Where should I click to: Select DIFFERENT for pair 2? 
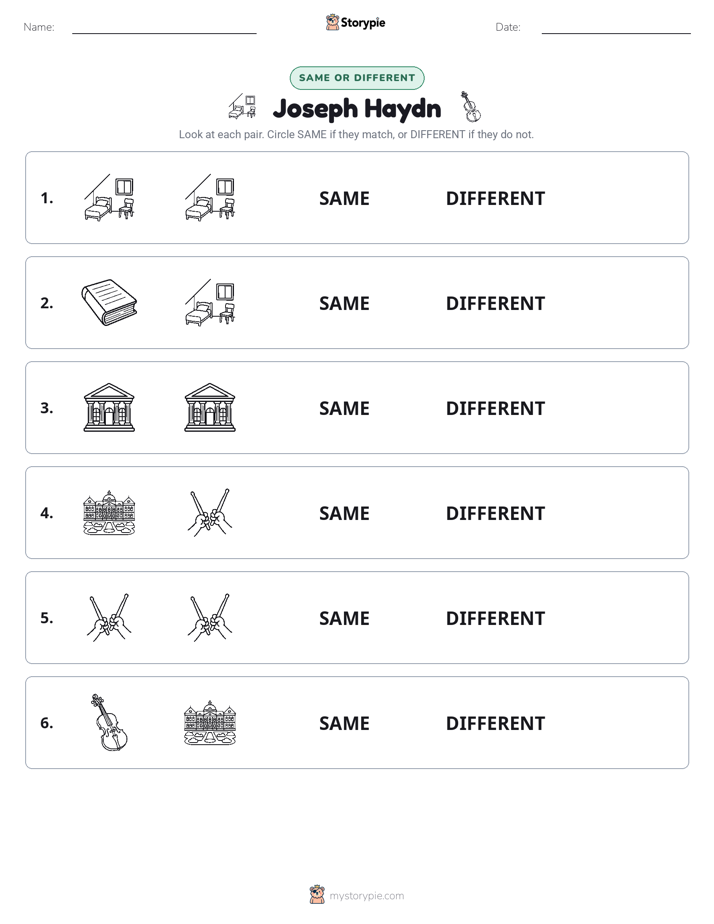495,303
